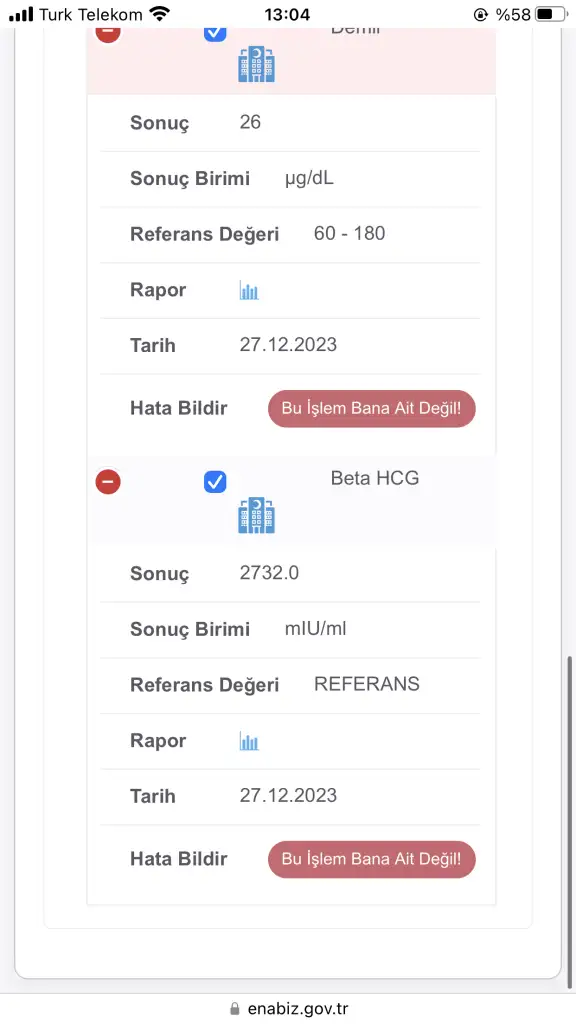Image resolution: width=576 pixels, height=1024 pixels.
Task: Tap the enabiz.gov.tr address bar
Action: (288, 1009)
